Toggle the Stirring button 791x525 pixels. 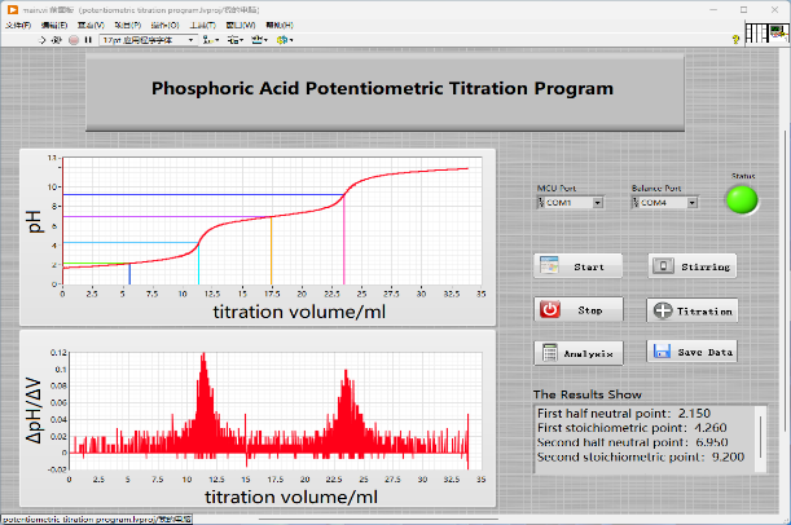tap(693, 266)
